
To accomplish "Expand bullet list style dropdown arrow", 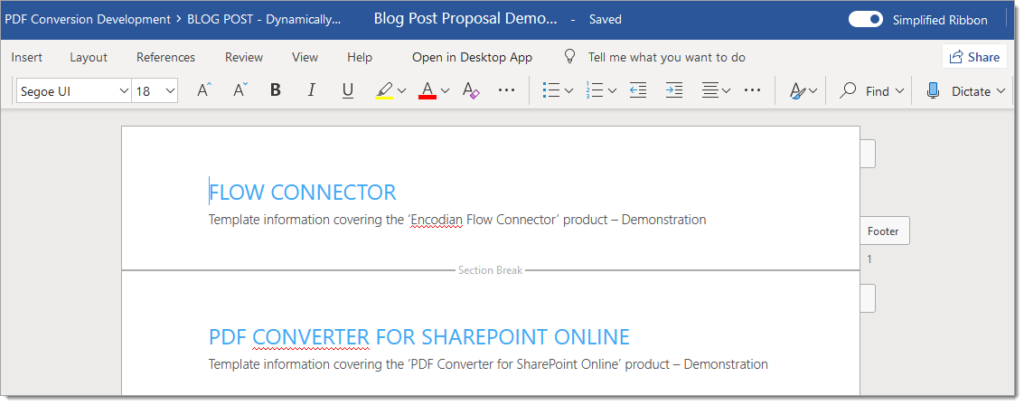I will tap(569, 91).
